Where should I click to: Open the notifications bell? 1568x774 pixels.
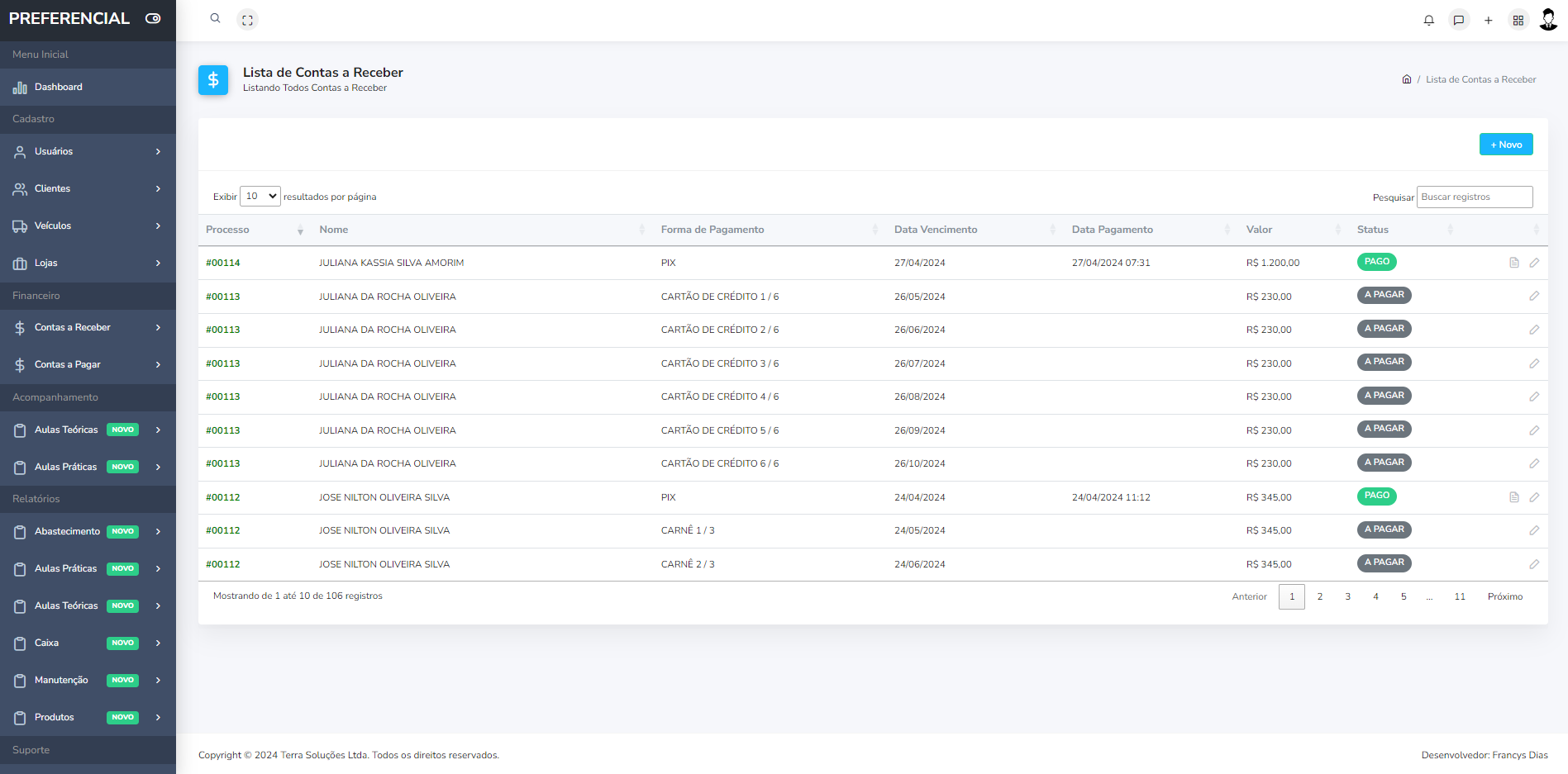(1428, 20)
